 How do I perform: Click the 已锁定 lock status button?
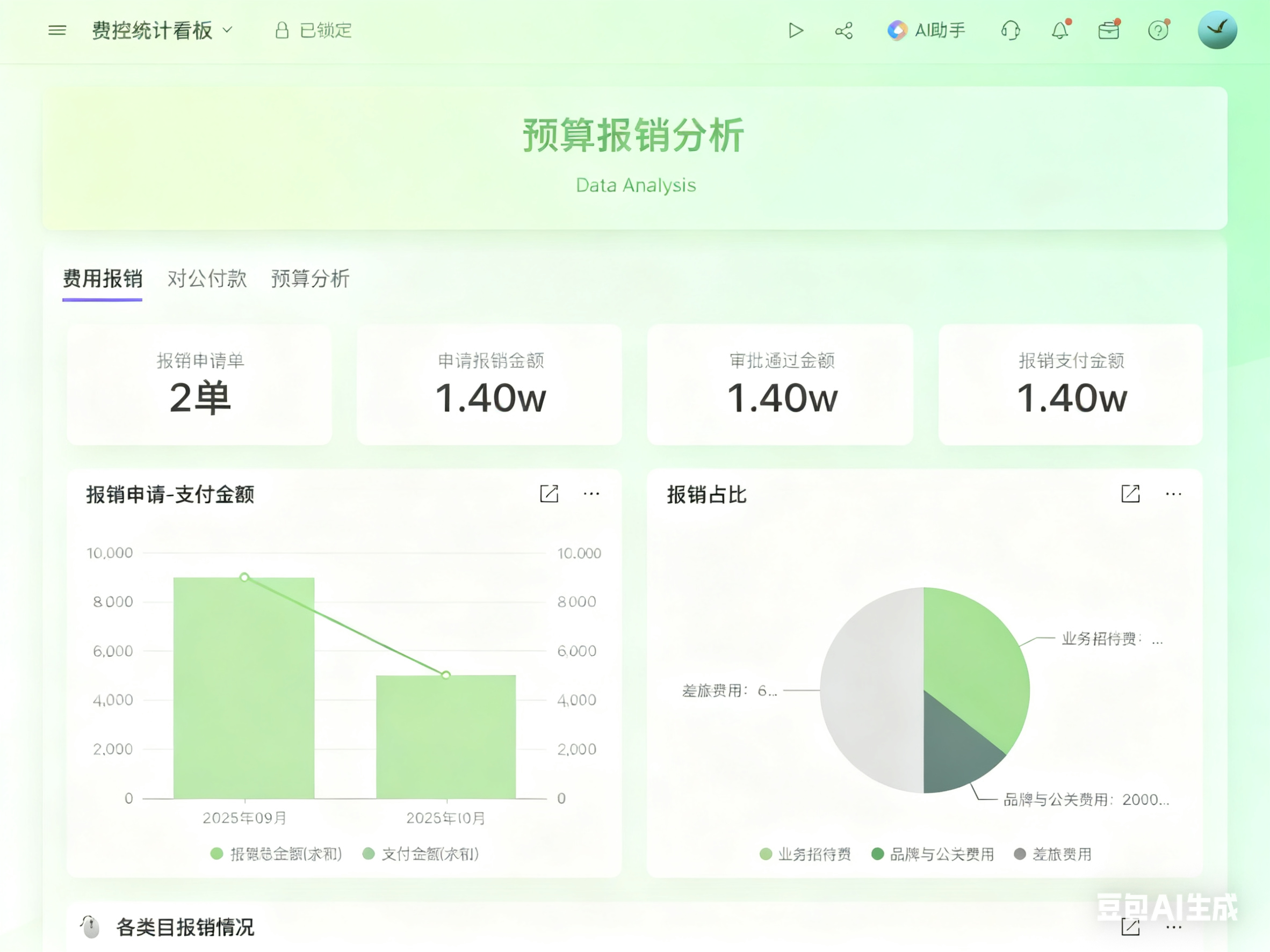(x=314, y=31)
